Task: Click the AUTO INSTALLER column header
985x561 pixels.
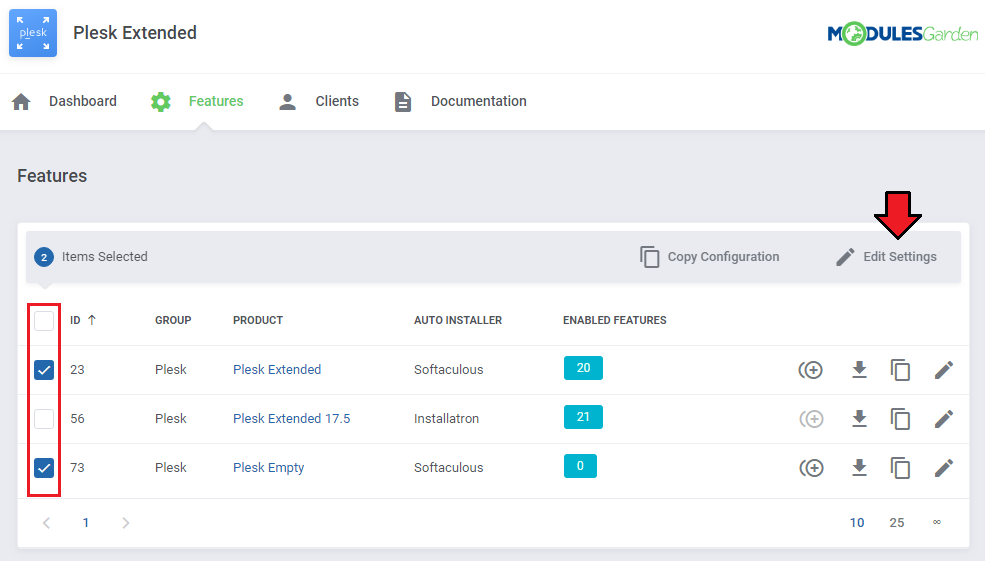Action: 458,320
